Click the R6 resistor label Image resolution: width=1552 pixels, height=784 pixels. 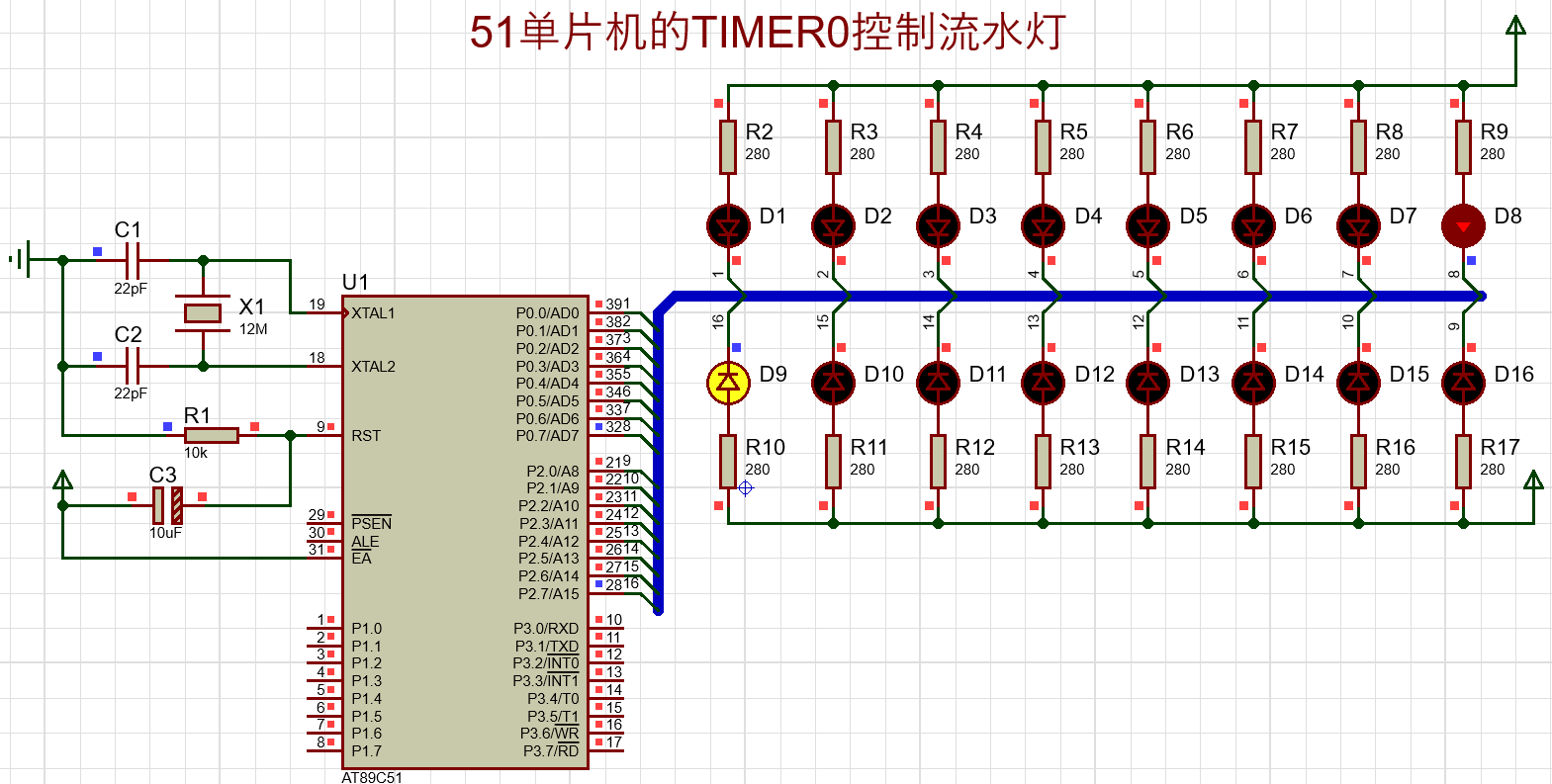pos(1179,131)
